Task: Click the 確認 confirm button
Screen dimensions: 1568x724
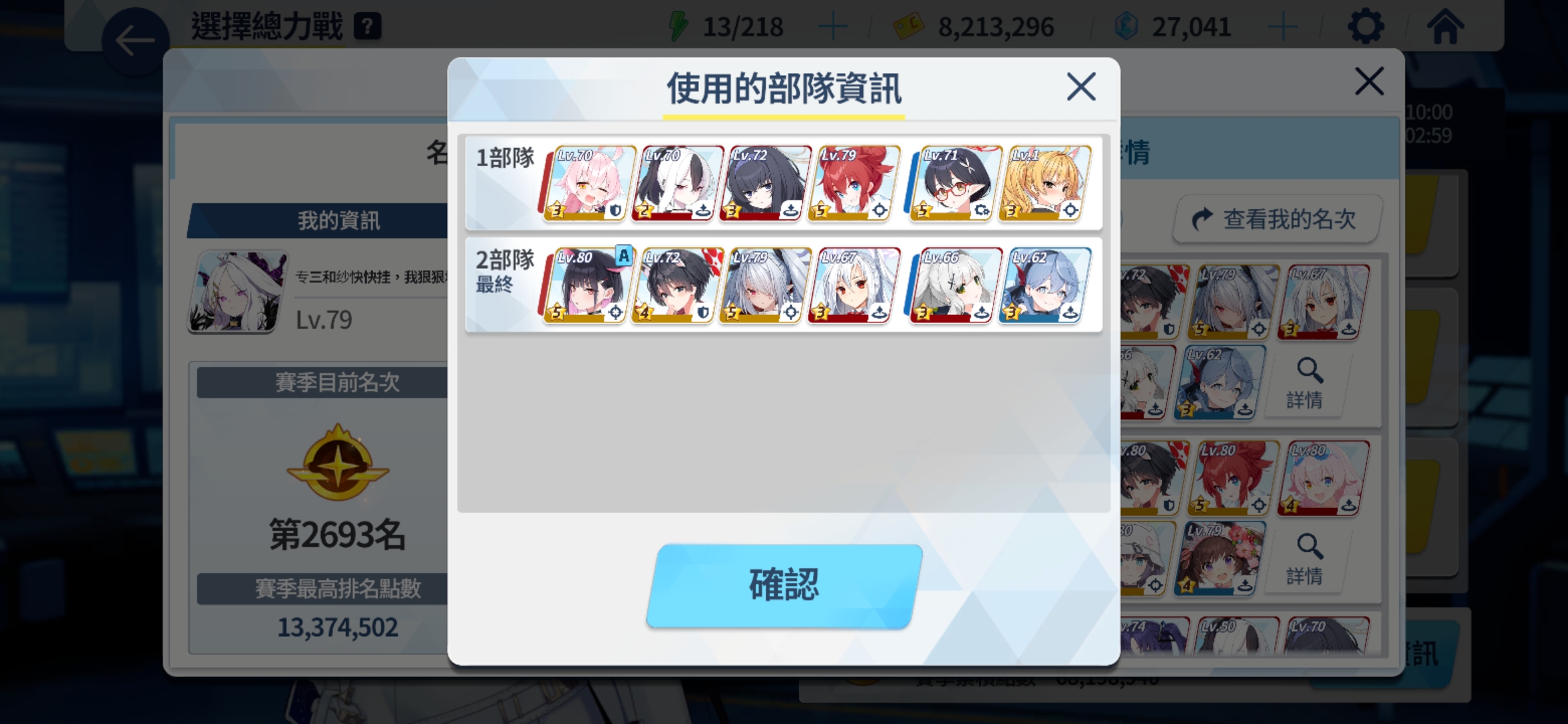Action: click(x=784, y=586)
